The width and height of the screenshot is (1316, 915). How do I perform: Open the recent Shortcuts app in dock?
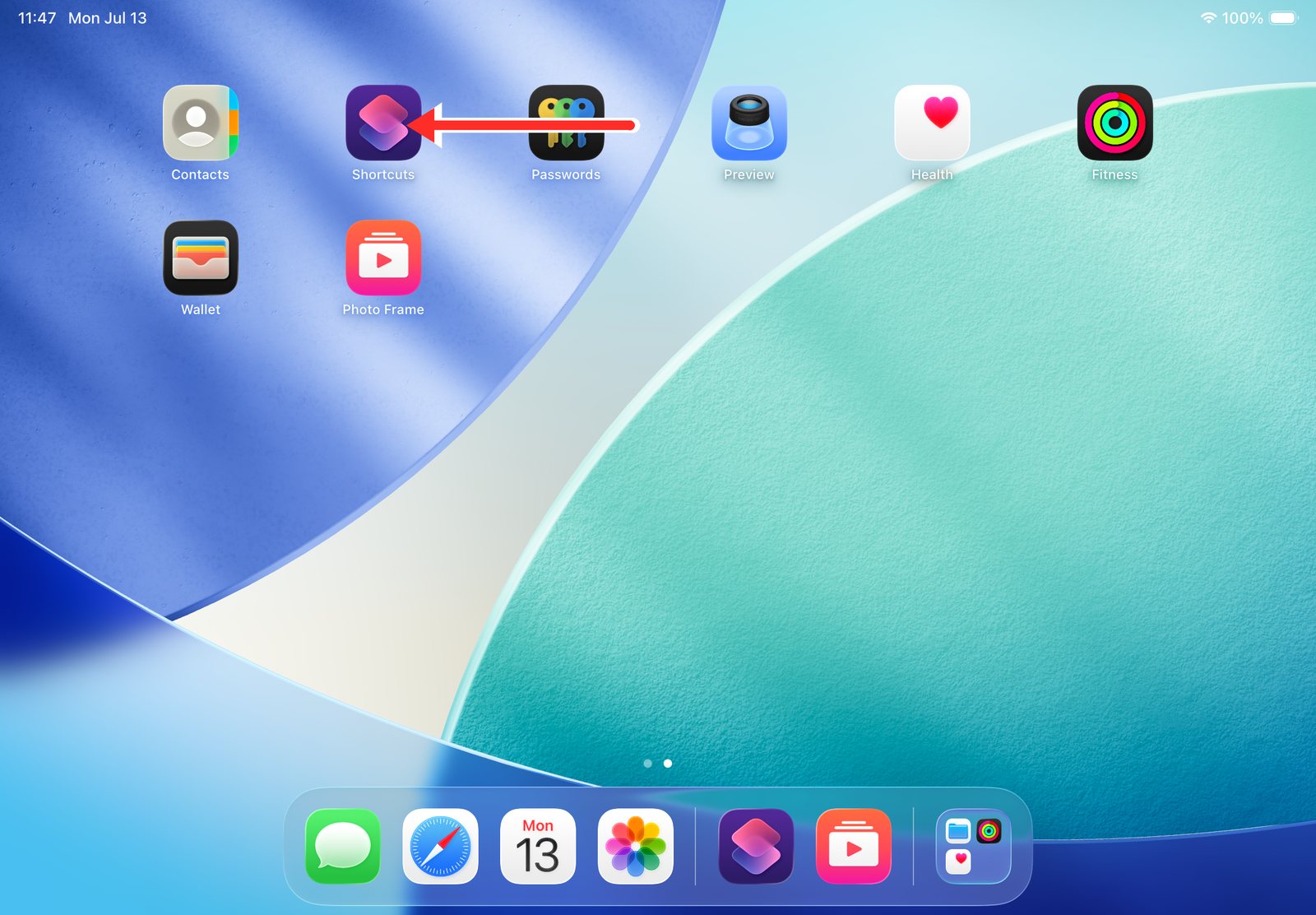756,846
